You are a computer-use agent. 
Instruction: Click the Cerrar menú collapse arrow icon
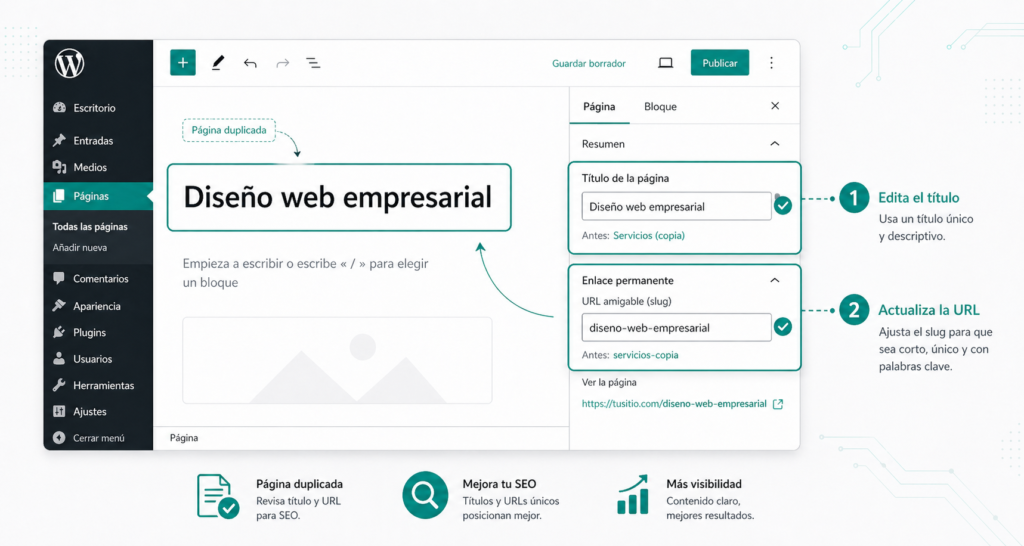pos(59,438)
